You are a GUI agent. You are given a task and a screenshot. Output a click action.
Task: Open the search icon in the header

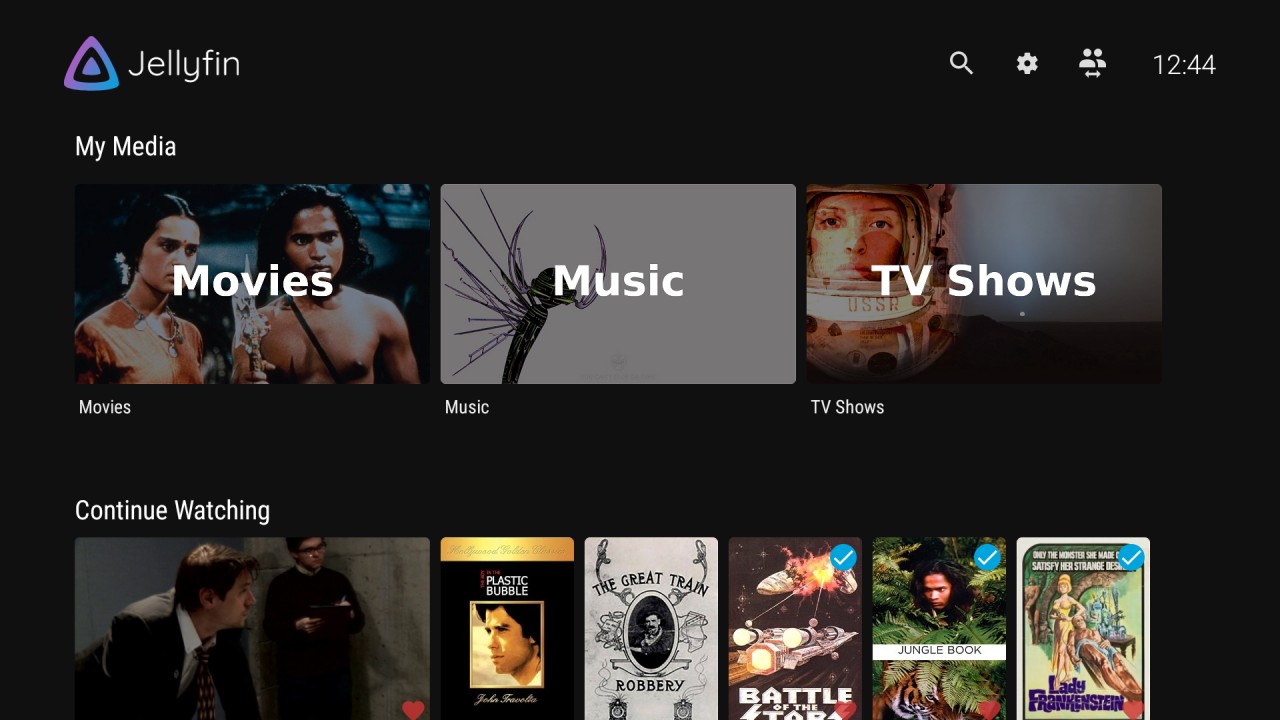point(961,64)
